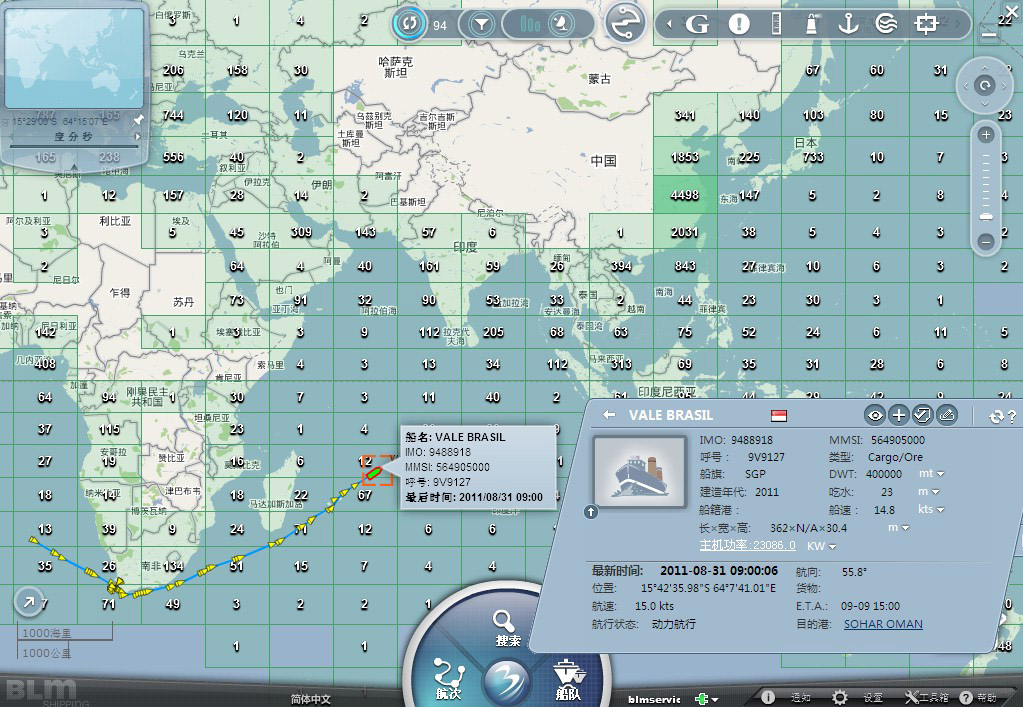
Task: Open the route planning tool icon
Action: (624, 23)
